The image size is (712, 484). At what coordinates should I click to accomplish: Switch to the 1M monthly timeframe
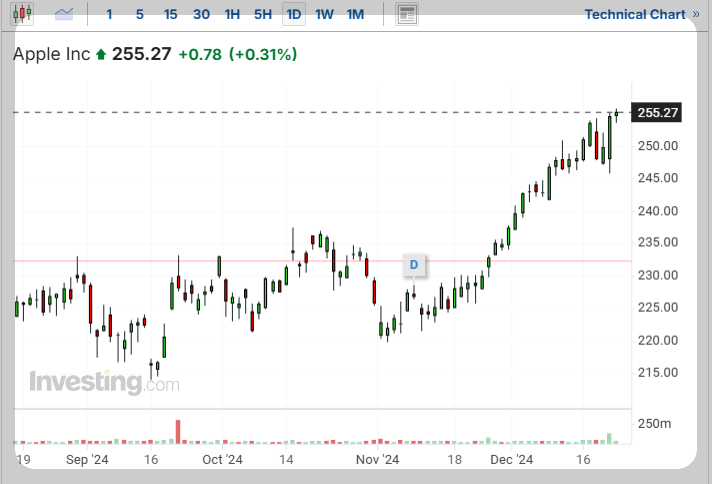355,15
